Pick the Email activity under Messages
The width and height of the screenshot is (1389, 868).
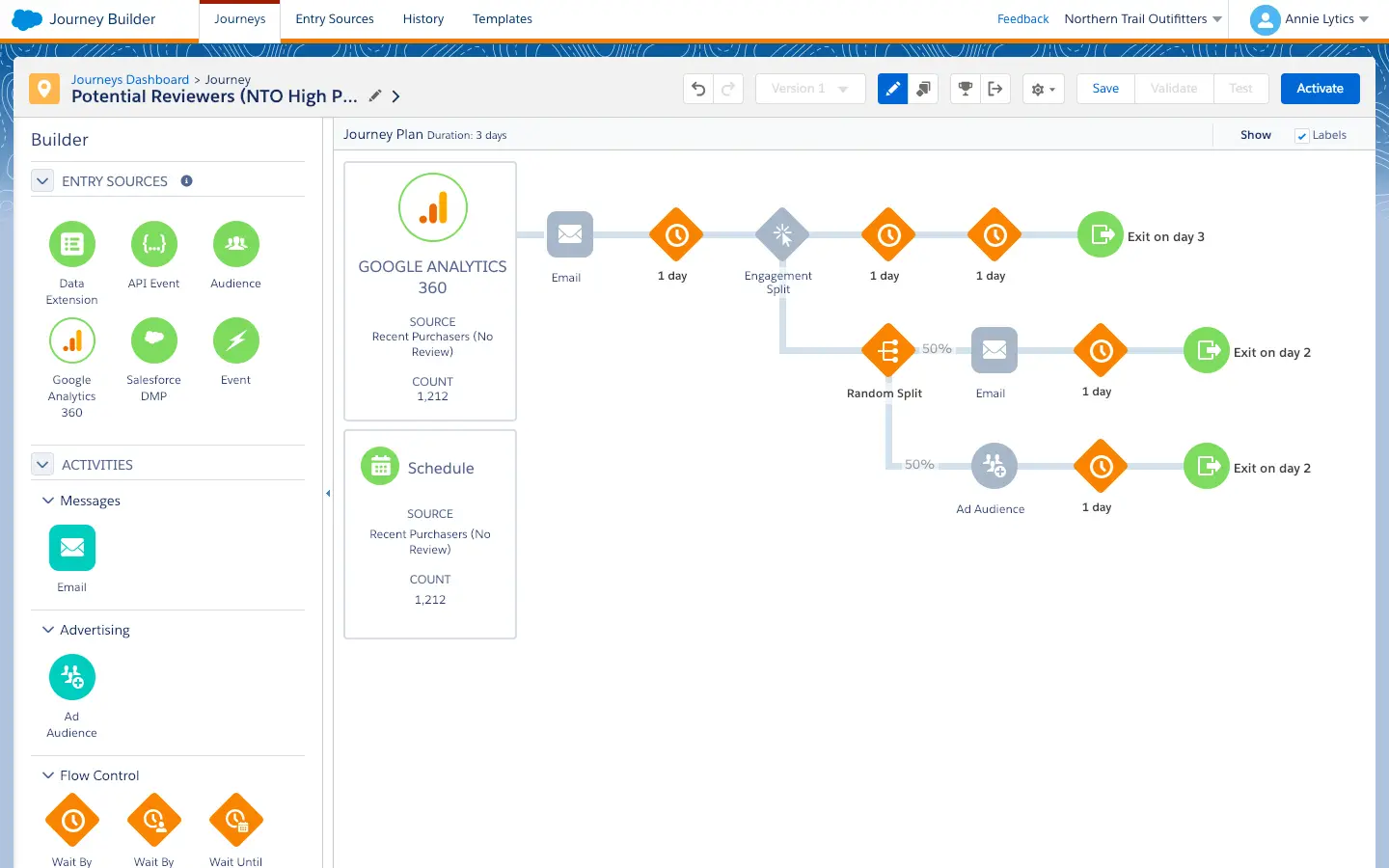coord(72,548)
